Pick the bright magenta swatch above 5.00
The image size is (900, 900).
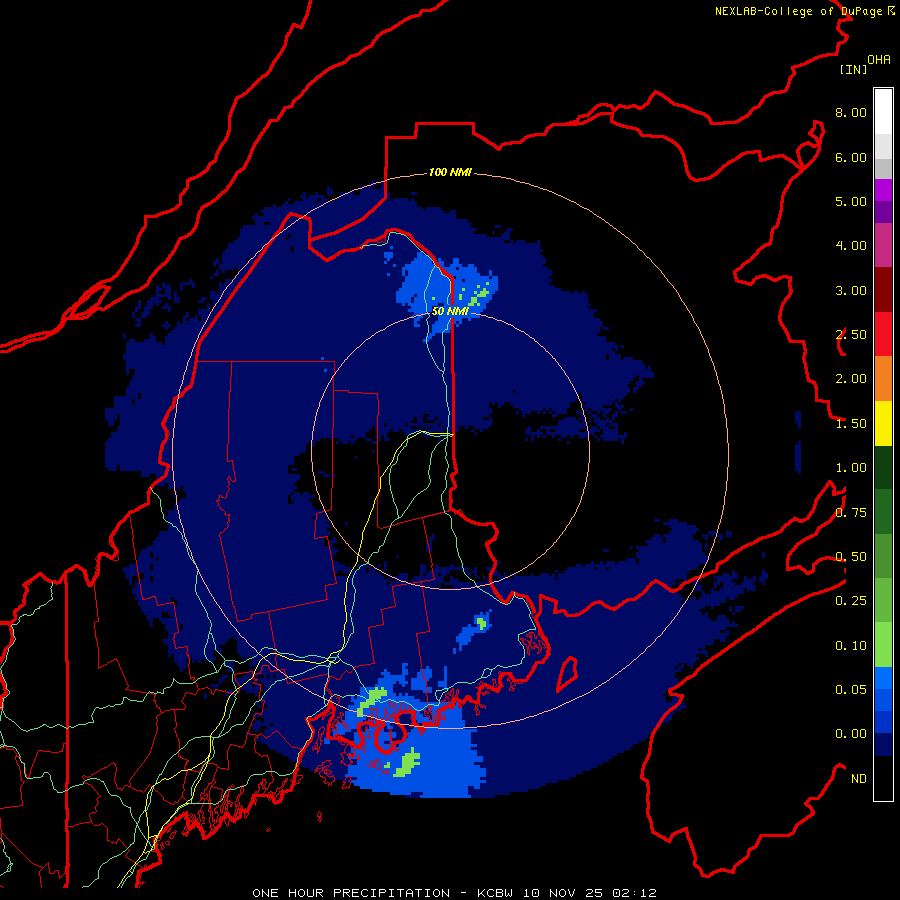coord(883,190)
